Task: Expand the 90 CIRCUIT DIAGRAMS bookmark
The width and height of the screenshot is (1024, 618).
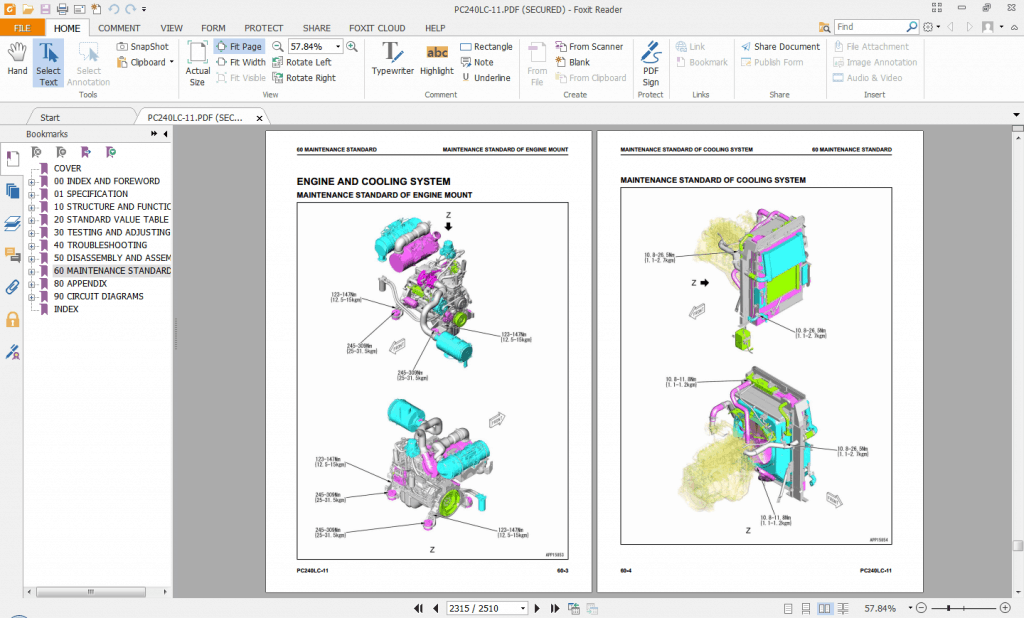Action: (x=31, y=297)
